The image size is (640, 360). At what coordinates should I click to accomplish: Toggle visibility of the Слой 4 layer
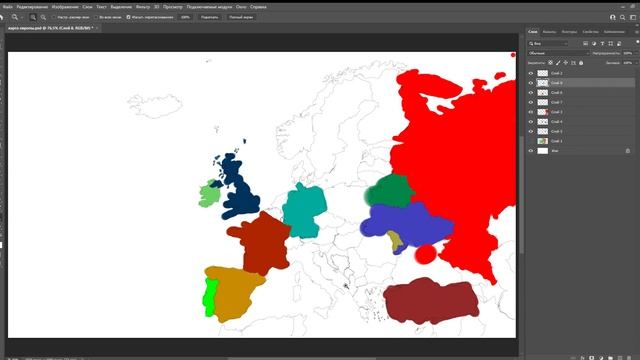(531, 122)
